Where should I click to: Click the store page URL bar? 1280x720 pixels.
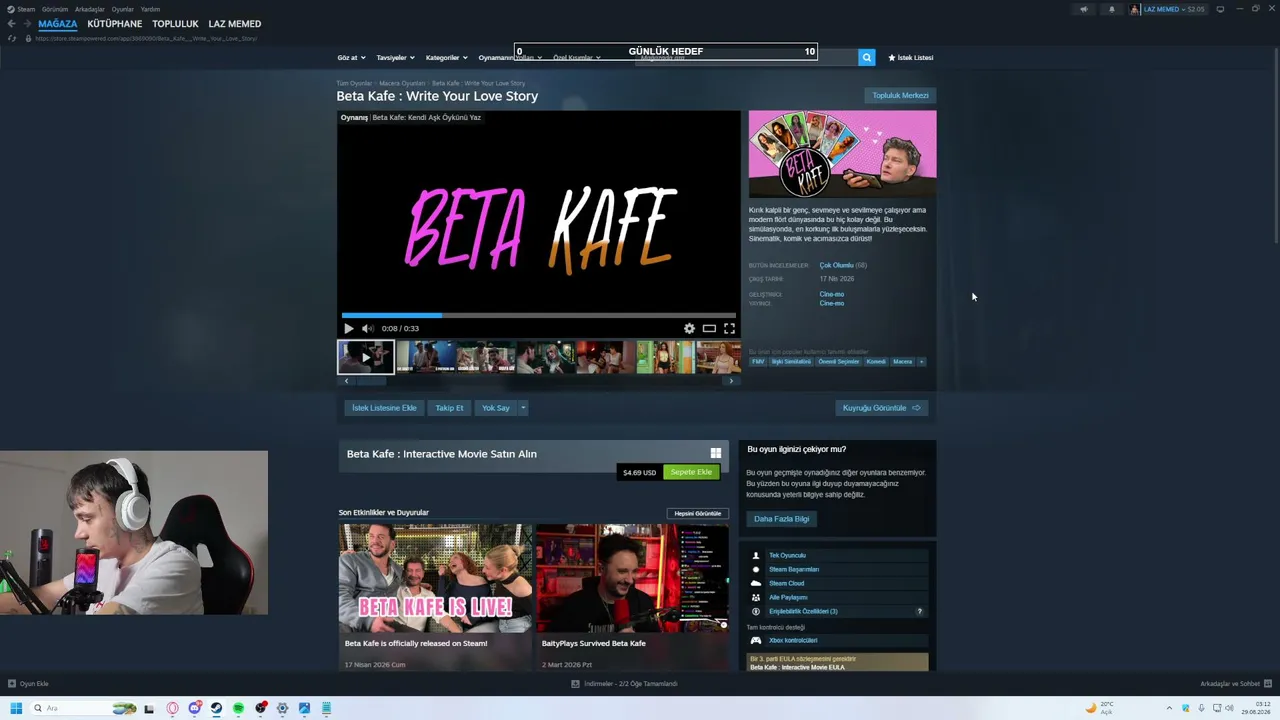coord(146,38)
